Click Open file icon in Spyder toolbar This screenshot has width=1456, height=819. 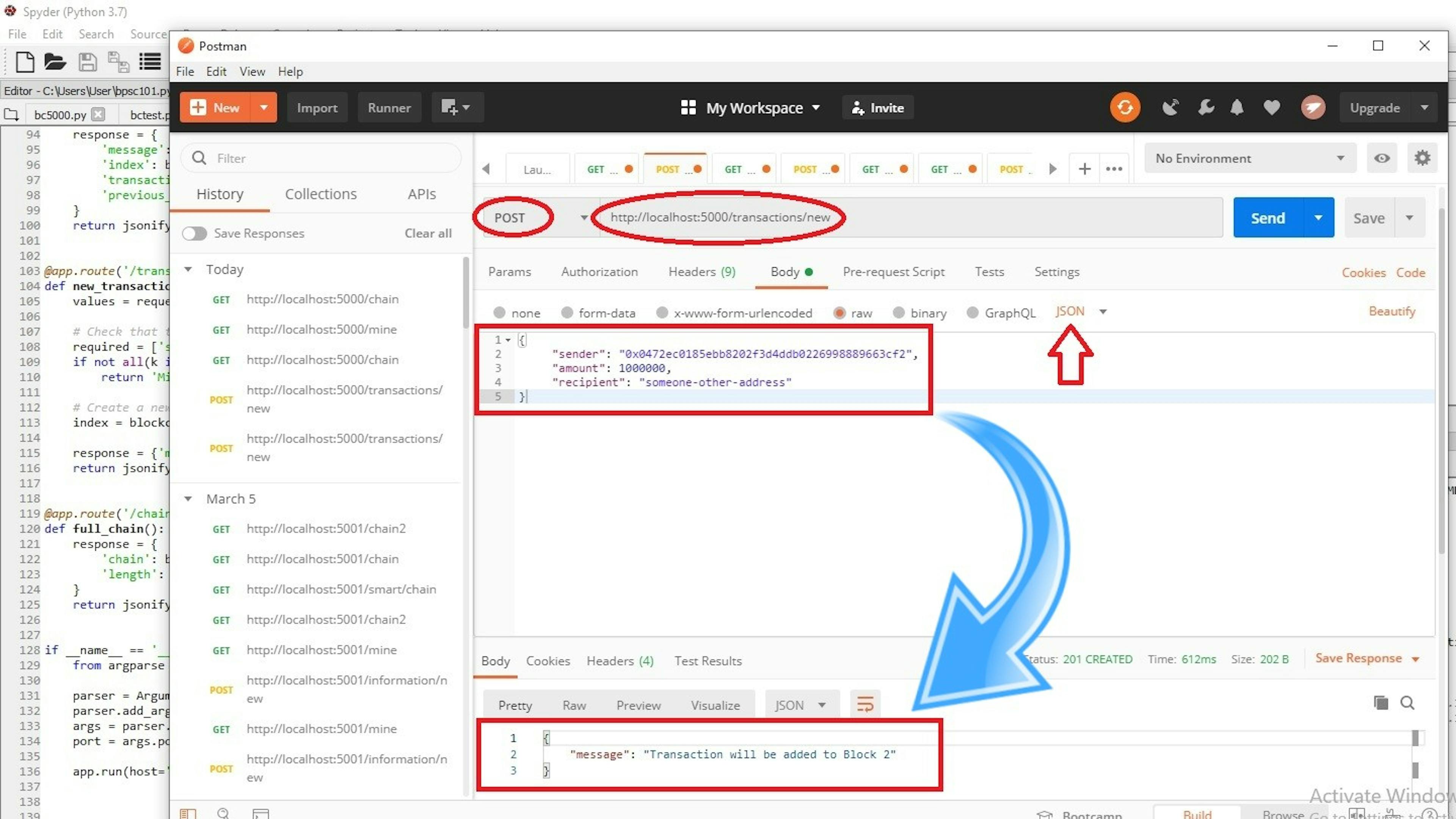[x=55, y=62]
